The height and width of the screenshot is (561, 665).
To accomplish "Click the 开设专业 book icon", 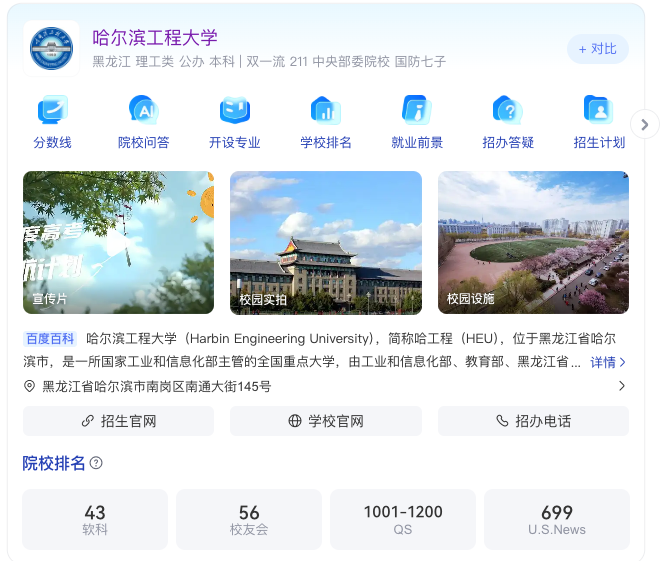I will [235, 109].
